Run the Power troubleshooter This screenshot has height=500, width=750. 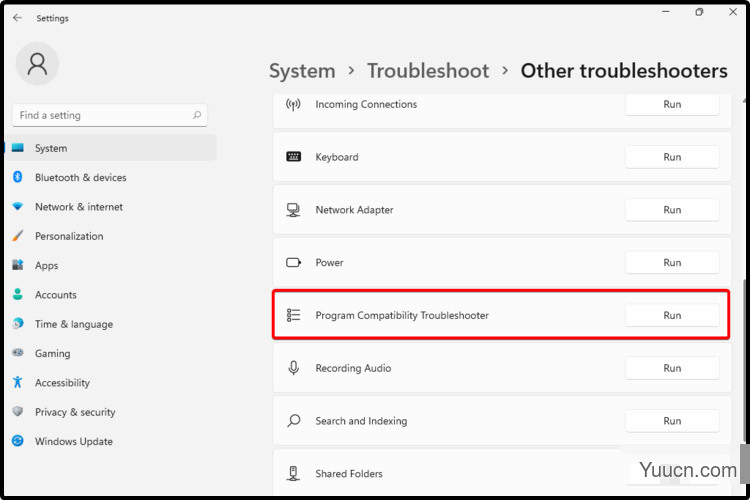pyautogui.click(x=672, y=262)
